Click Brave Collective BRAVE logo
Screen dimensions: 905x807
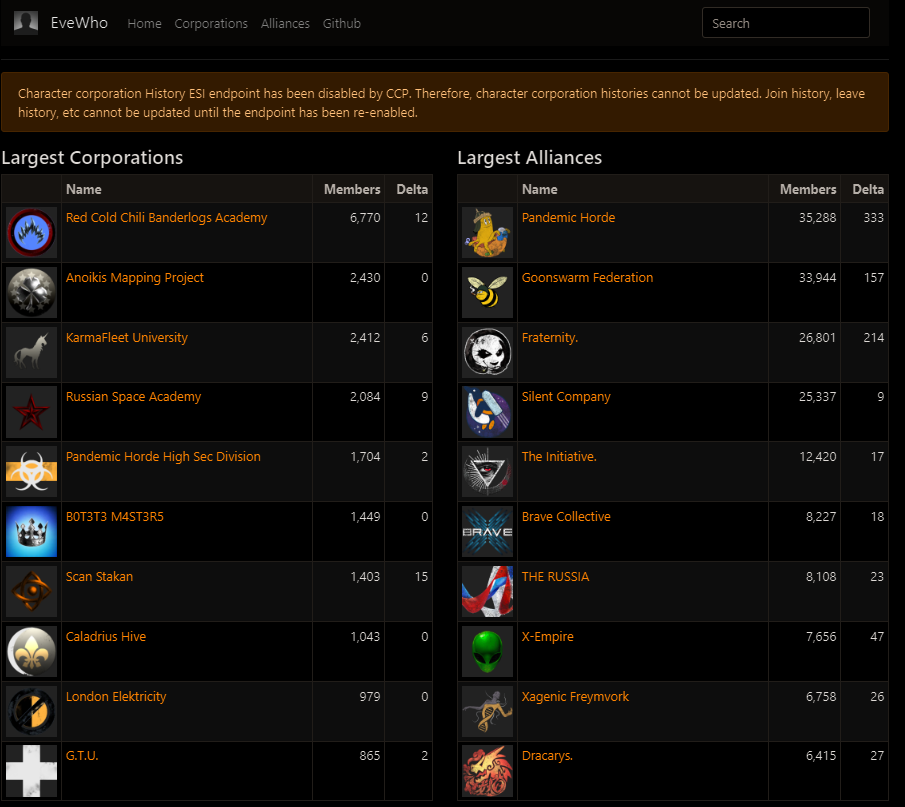[488, 532]
